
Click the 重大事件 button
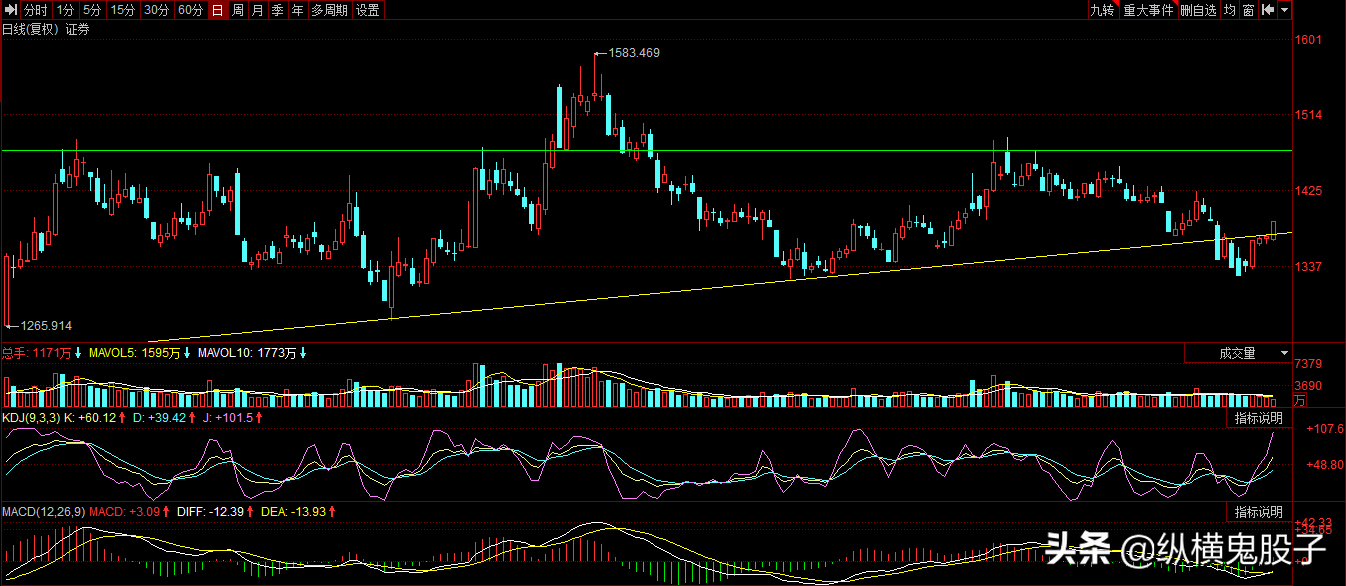(1148, 10)
